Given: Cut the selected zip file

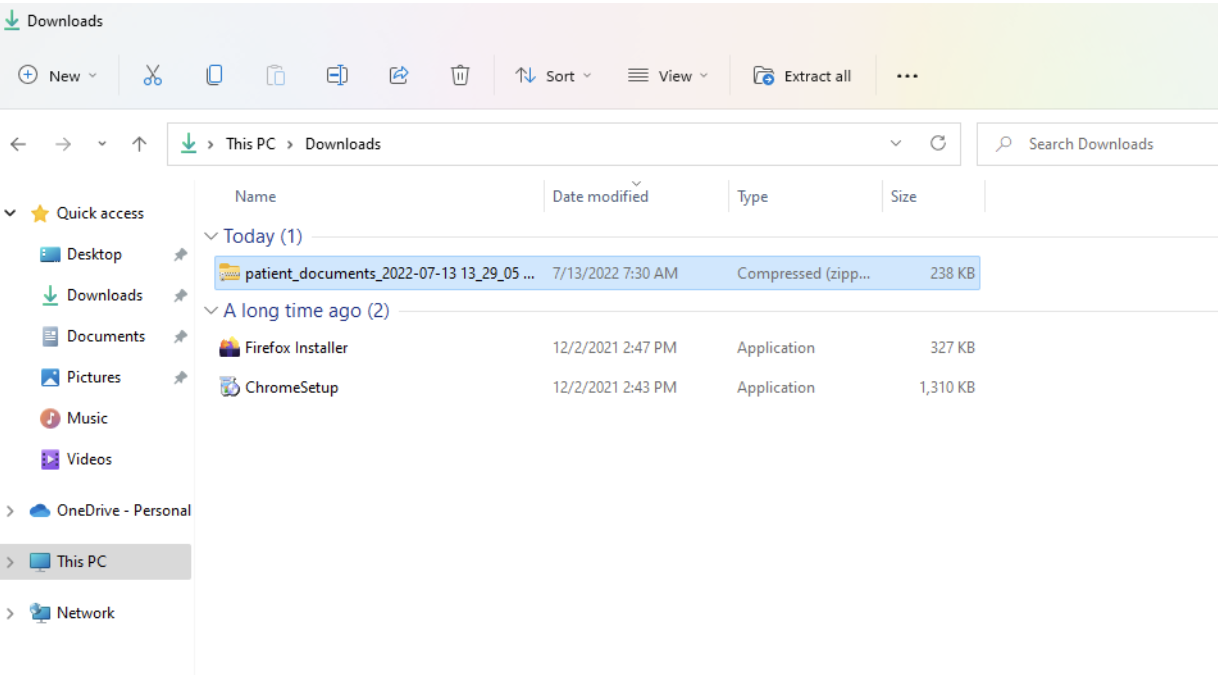Looking at the screenshot, I should pyautogui.click(x=152, y=75).
